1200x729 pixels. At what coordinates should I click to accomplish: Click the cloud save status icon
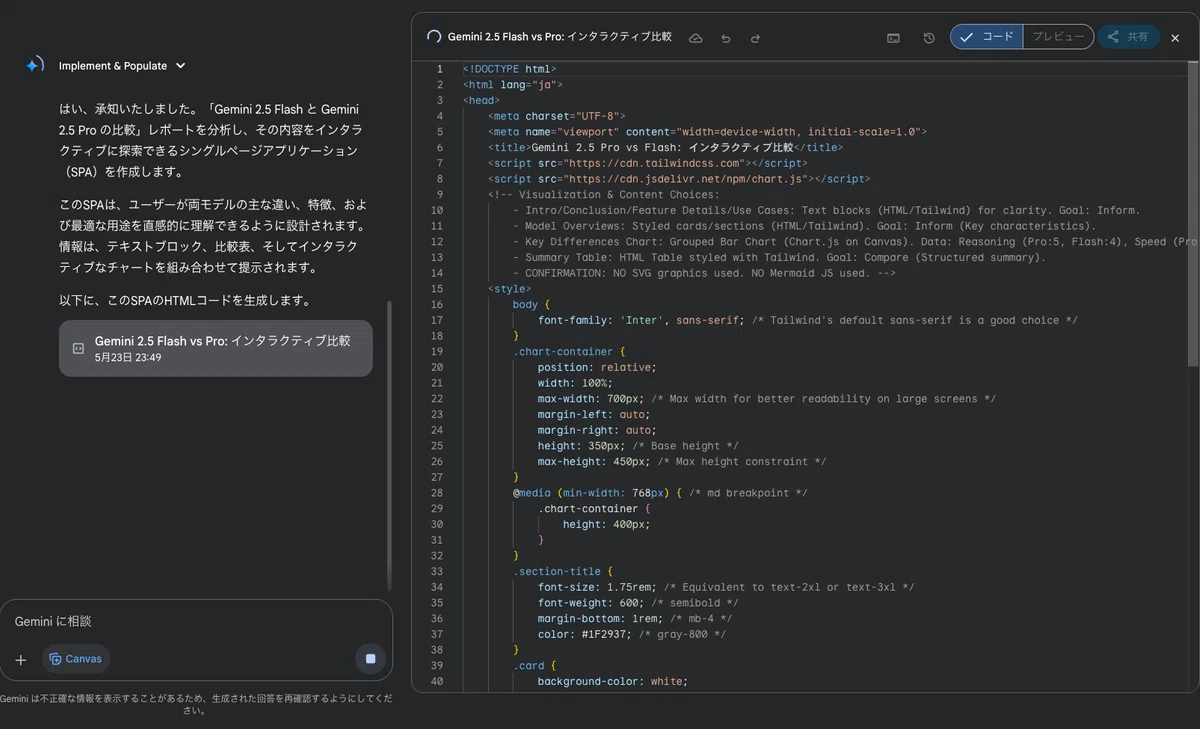[x=696, y=38]
